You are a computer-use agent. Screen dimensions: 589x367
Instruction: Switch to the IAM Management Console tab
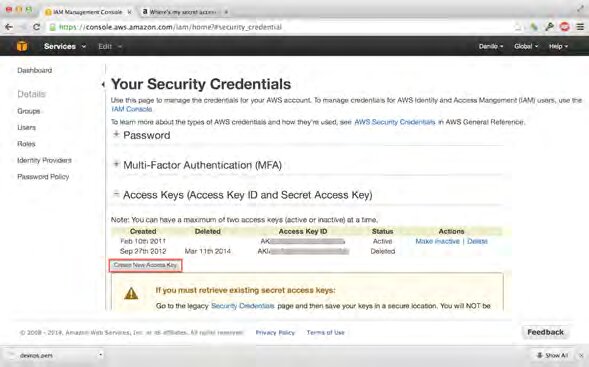[x=87, y=12]
